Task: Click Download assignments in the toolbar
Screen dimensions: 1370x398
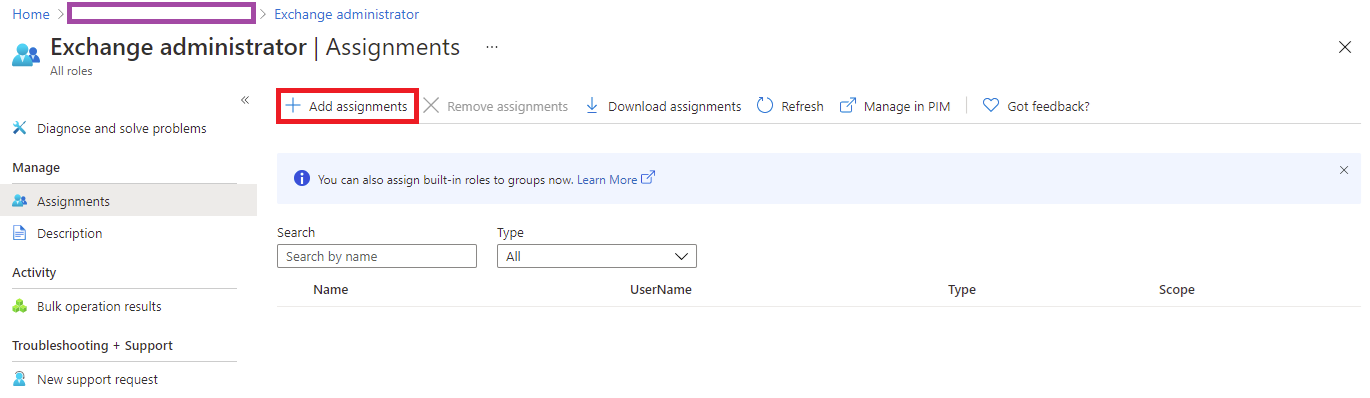Action: click(662, 106)
